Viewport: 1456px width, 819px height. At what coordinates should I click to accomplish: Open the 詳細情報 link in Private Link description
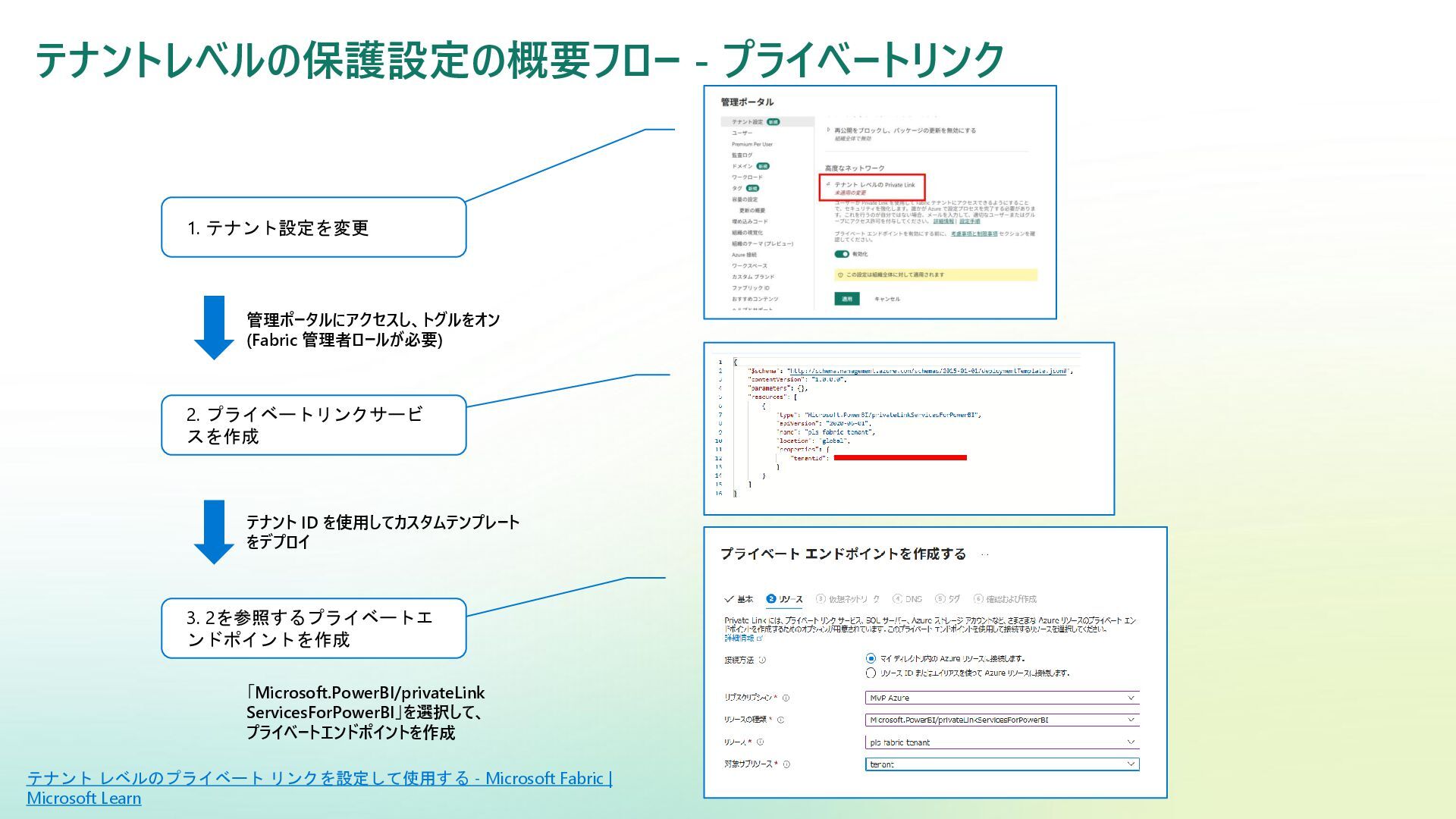(943, 221)
